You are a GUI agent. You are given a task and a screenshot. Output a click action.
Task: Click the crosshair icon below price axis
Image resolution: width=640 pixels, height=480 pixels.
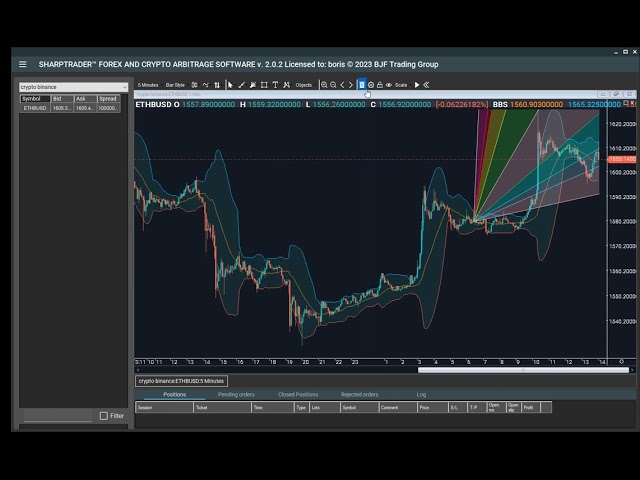621,362
